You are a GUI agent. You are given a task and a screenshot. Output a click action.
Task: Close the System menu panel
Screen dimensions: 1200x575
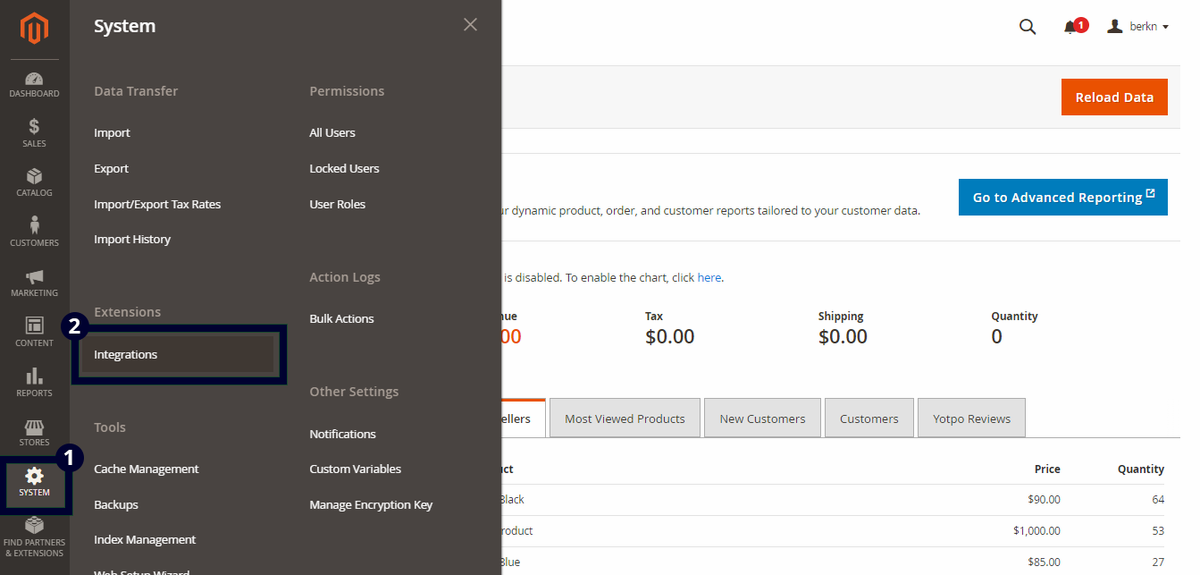[470, 24]
